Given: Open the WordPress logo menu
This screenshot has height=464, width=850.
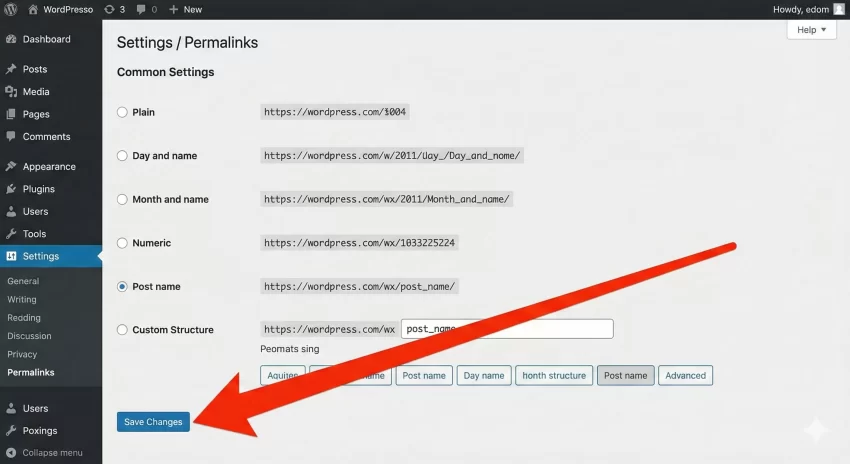Looking at the screenshot, I should (10, 9).
